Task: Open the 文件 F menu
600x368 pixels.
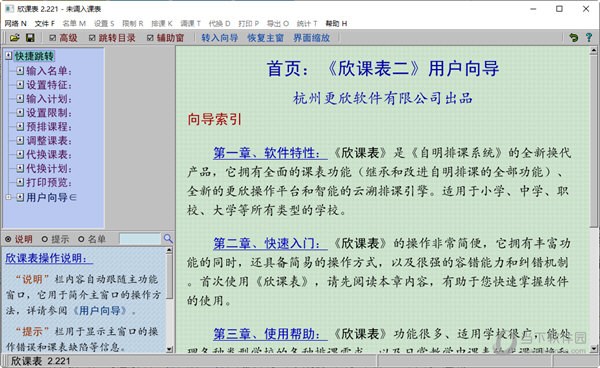Action: coord(45,23)
